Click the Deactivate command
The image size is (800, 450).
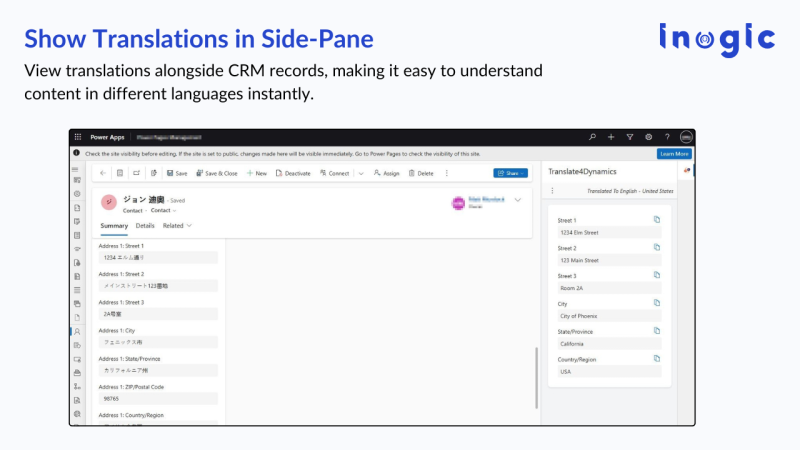point(292,173)
